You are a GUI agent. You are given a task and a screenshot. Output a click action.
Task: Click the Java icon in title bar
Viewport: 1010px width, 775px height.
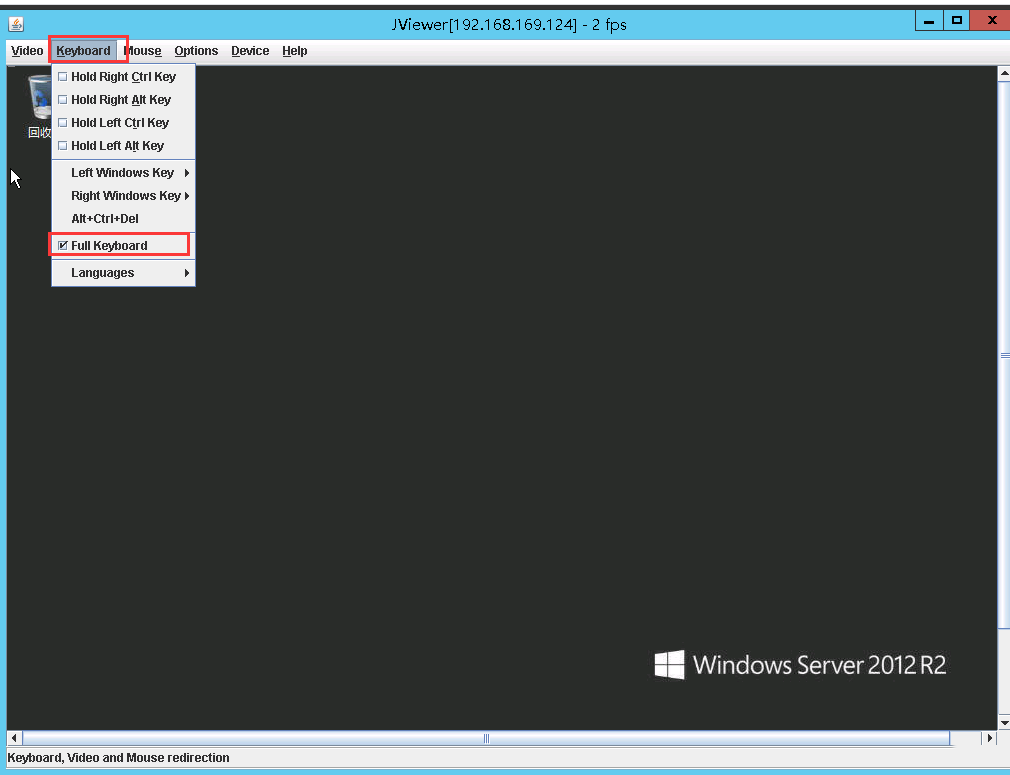click(16, 24)
